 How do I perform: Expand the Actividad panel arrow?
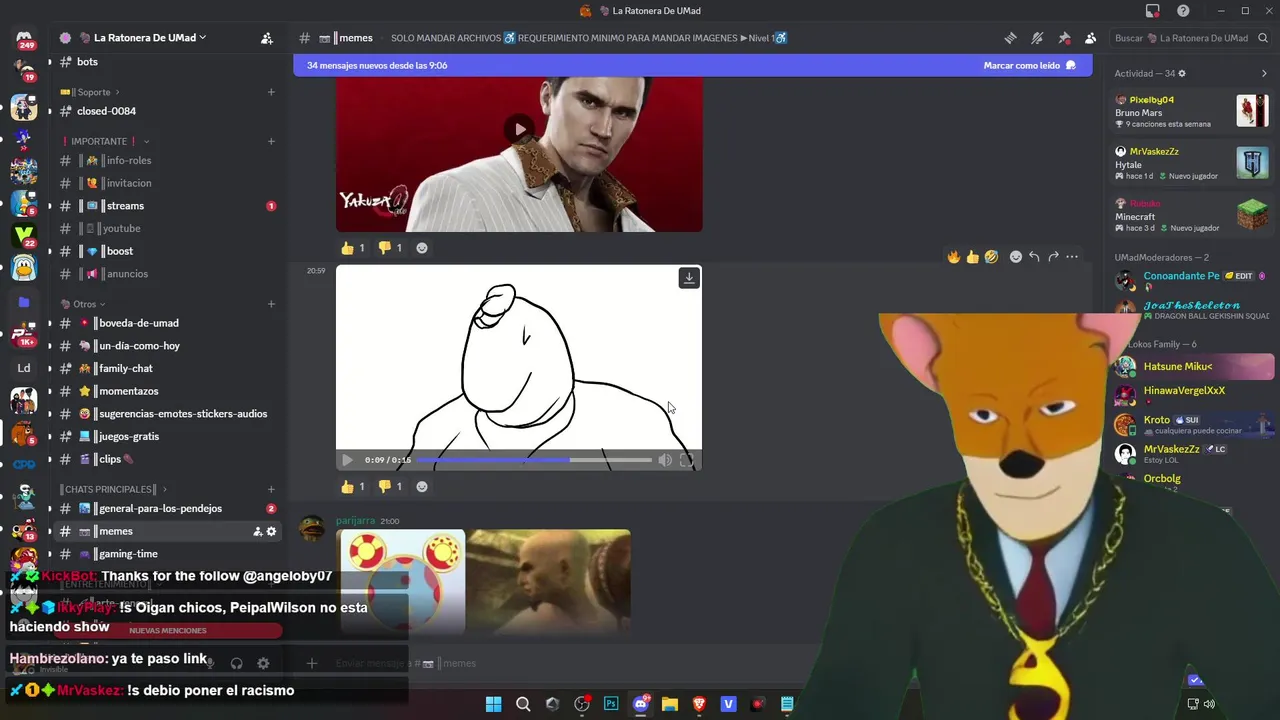[1264, 73]
